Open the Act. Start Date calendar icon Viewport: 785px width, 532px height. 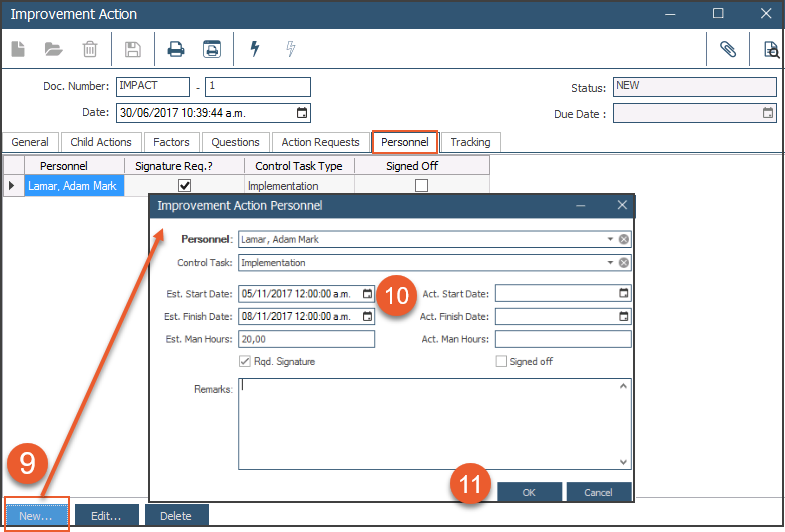tap(624, 293)
